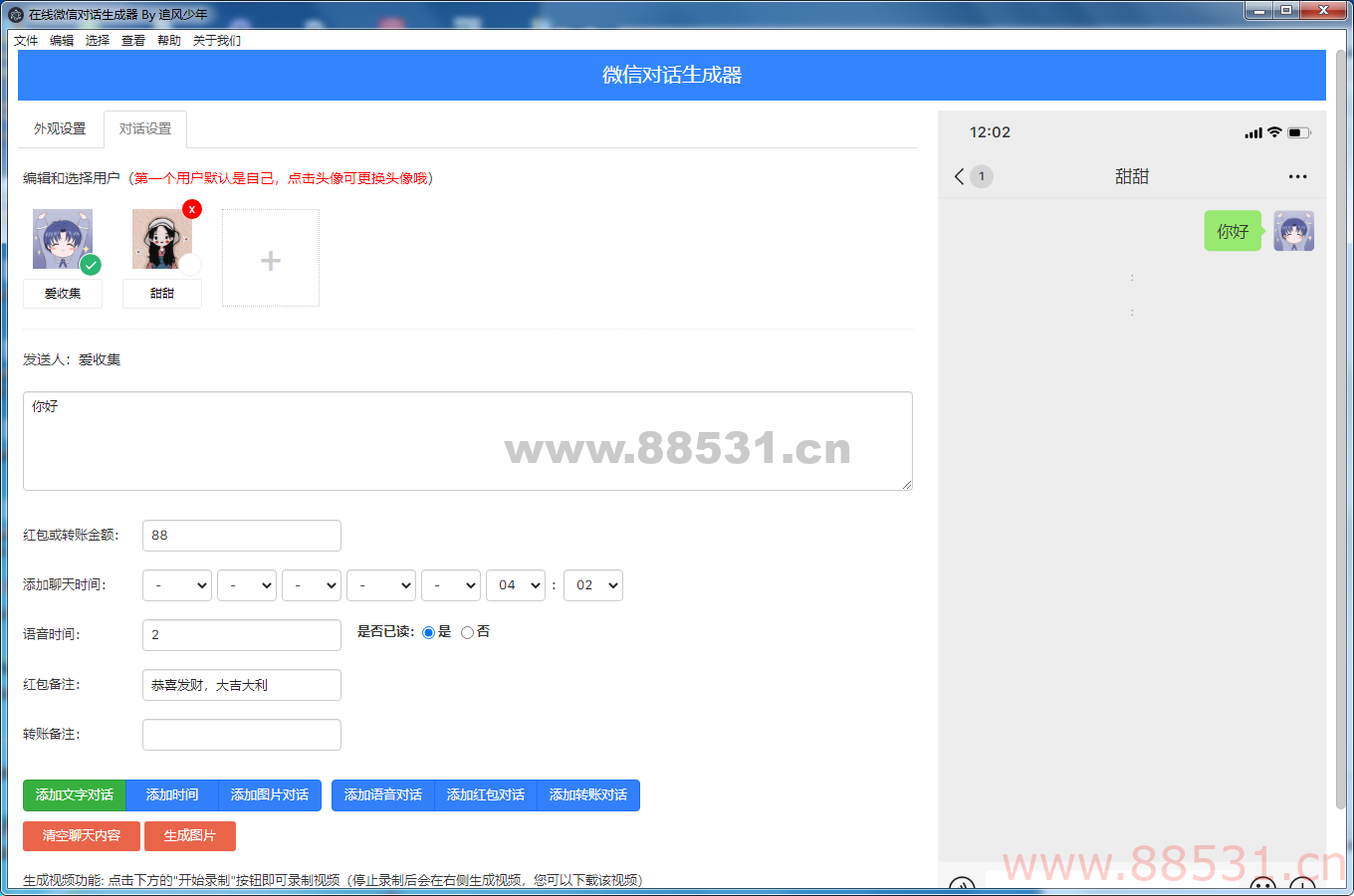Image resolution: width=1354 pixels, height=896 pixels.
Task: Click the vertical scrollbar on the right
Action: (1340, 428)
